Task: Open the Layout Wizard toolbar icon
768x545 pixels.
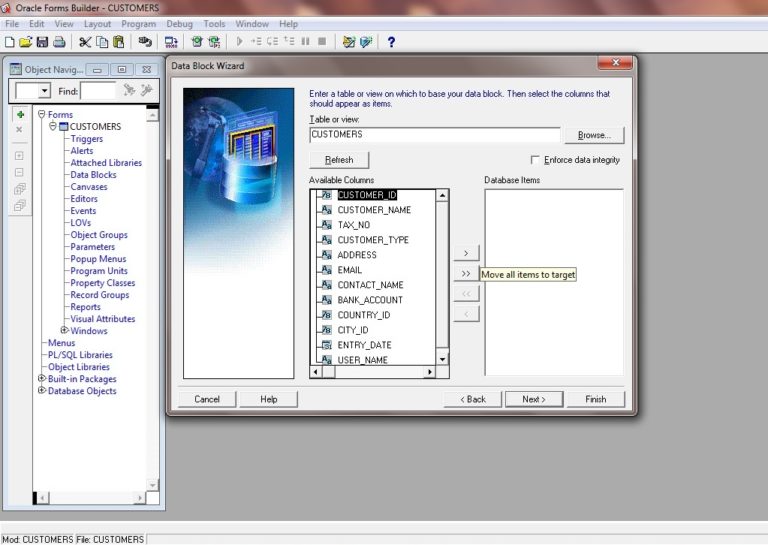Action: (366, 42)
